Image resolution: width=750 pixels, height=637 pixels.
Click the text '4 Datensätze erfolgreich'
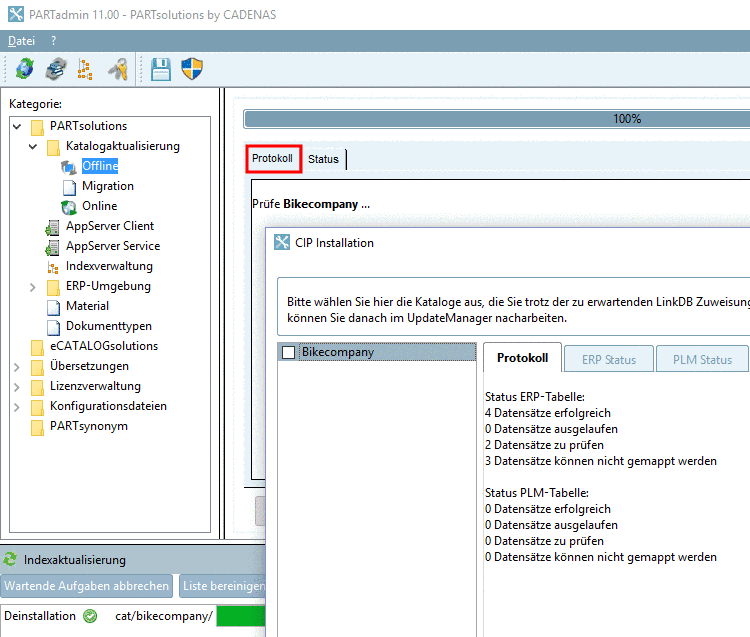click(x=548, y=413)
